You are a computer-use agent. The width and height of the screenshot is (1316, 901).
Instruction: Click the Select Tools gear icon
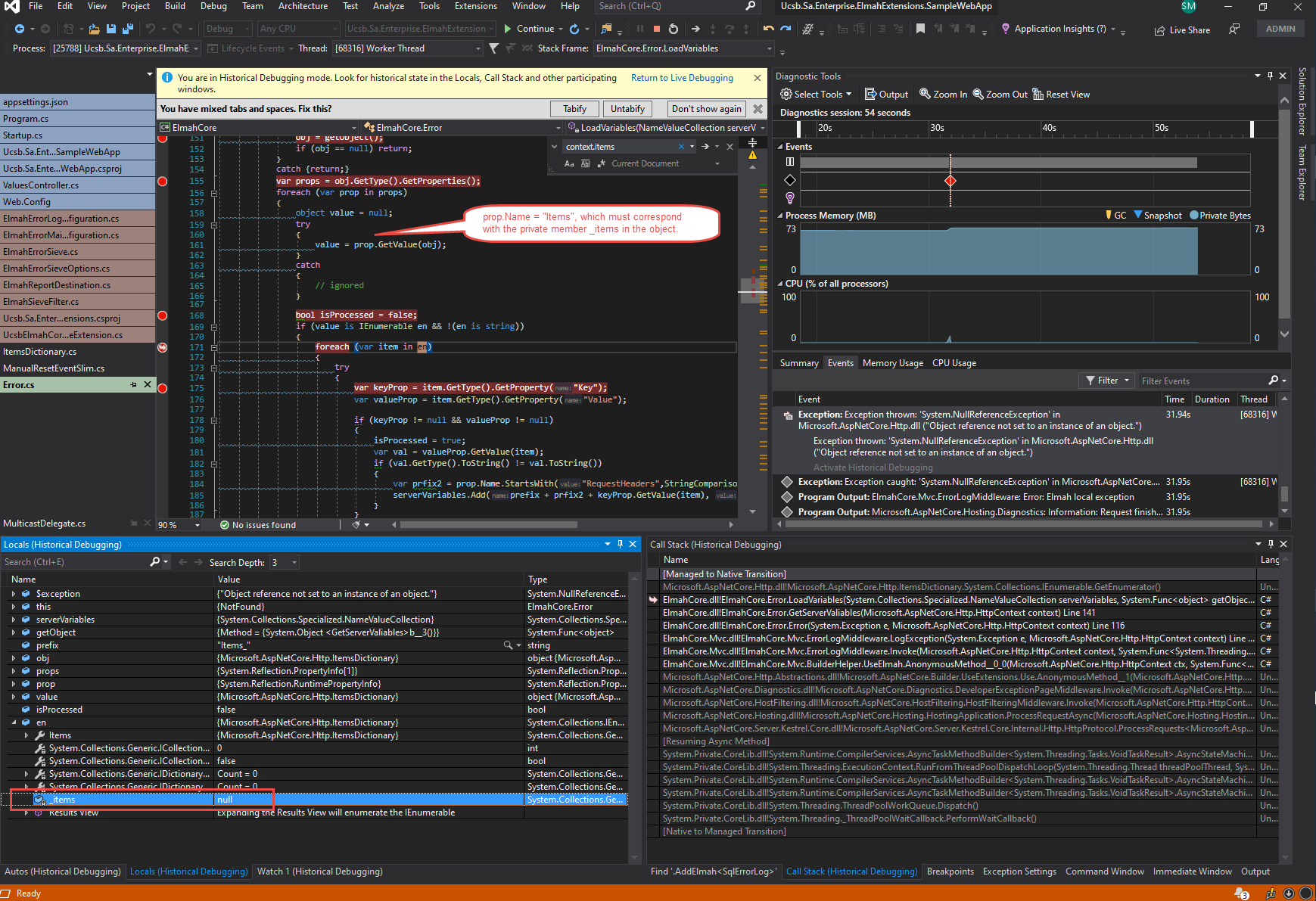pyautogui.click(x=786, y=95)
